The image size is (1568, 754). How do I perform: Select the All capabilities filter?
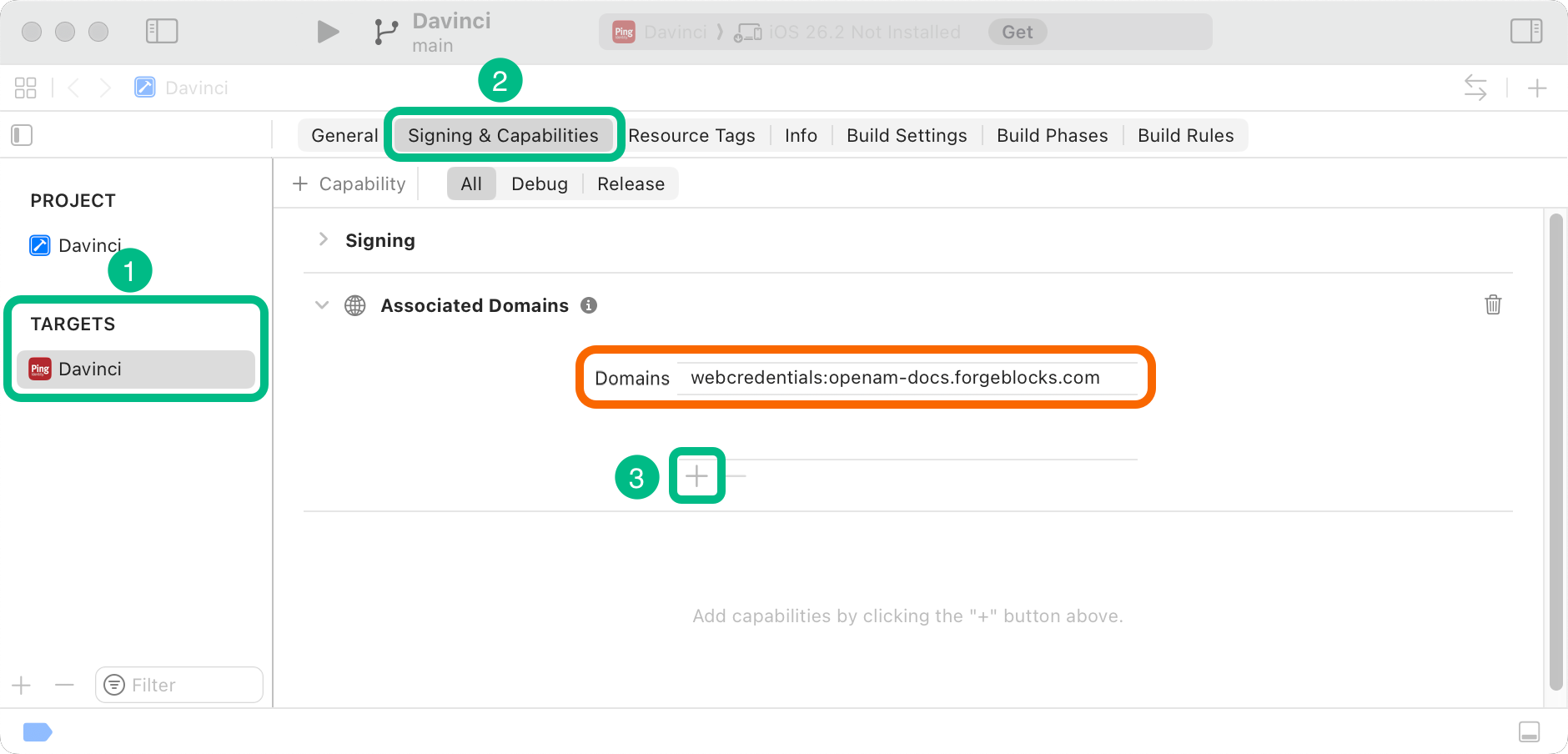click(x=471, y=183)
